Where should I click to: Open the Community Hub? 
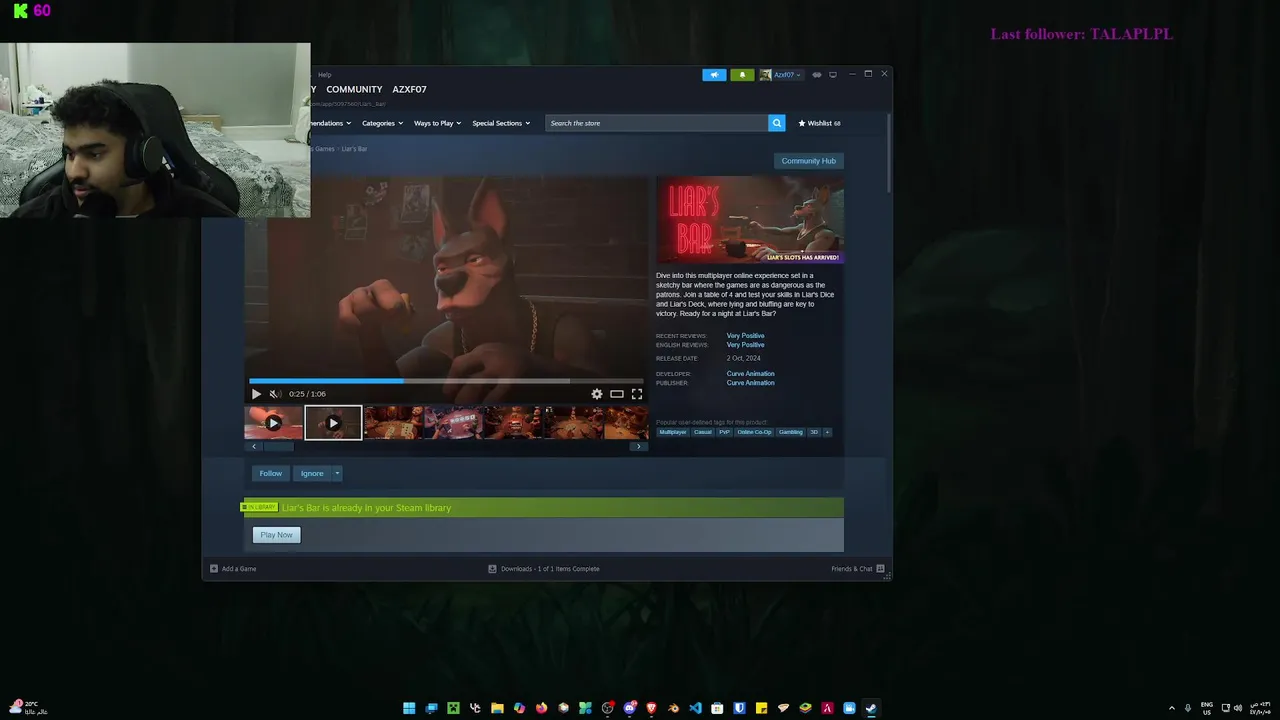(808, 161)
